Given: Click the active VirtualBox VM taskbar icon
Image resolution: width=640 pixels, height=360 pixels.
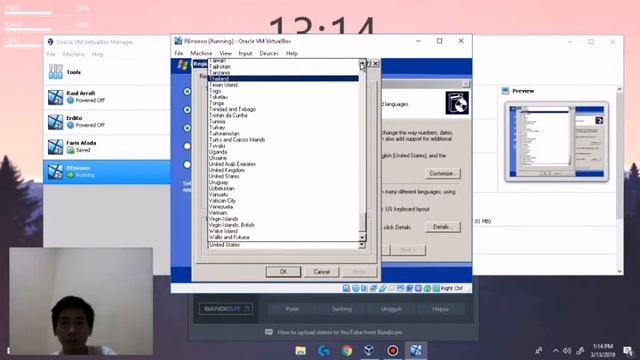Looking at the screenshot, I should pos(416,350).
